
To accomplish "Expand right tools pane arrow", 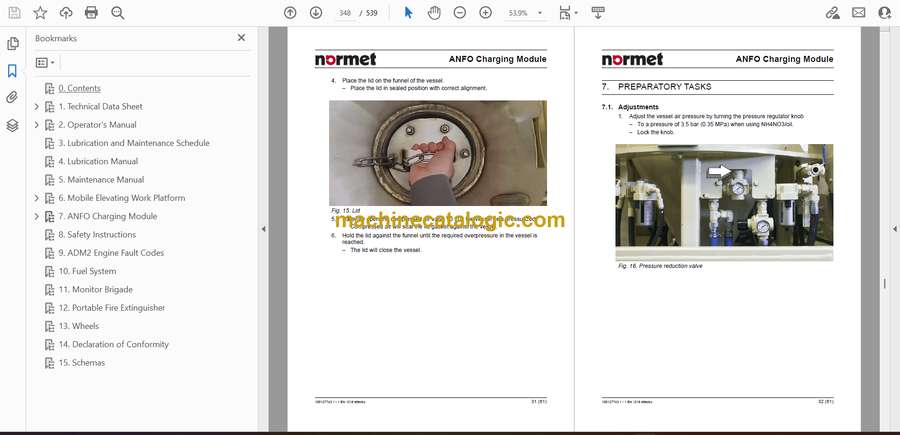I will tap(894, 229).
